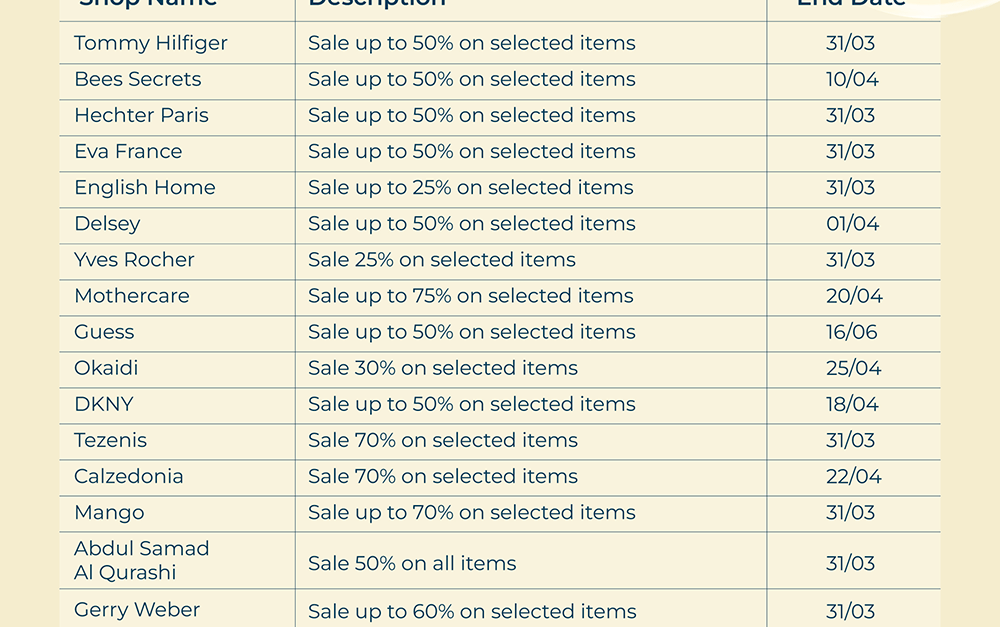Screen dimensions: 1000x627
Task: Click the Guess end date 16/06
Action: tap(852, 332)
